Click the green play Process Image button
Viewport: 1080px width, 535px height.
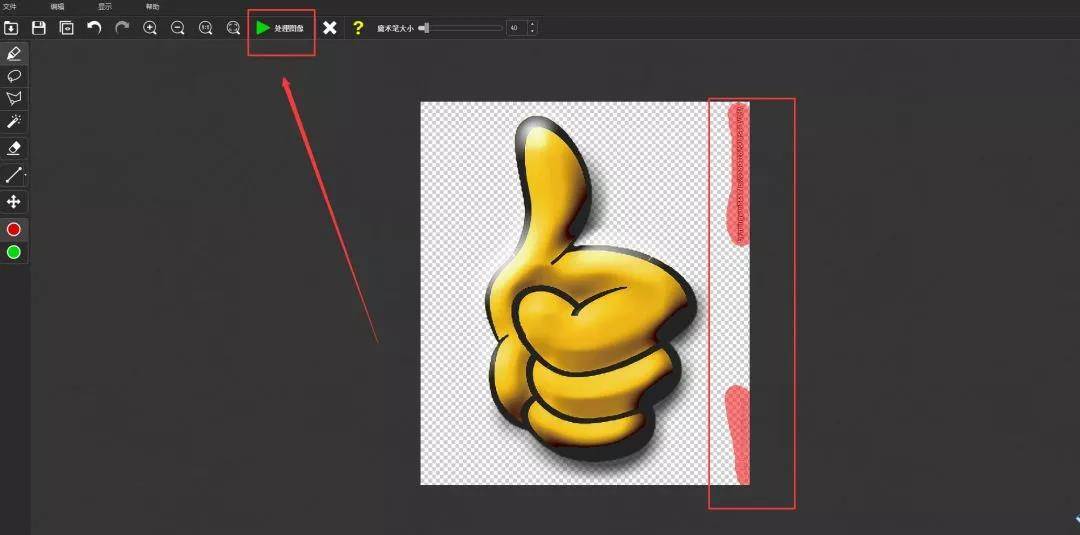(x=279, y=28)
